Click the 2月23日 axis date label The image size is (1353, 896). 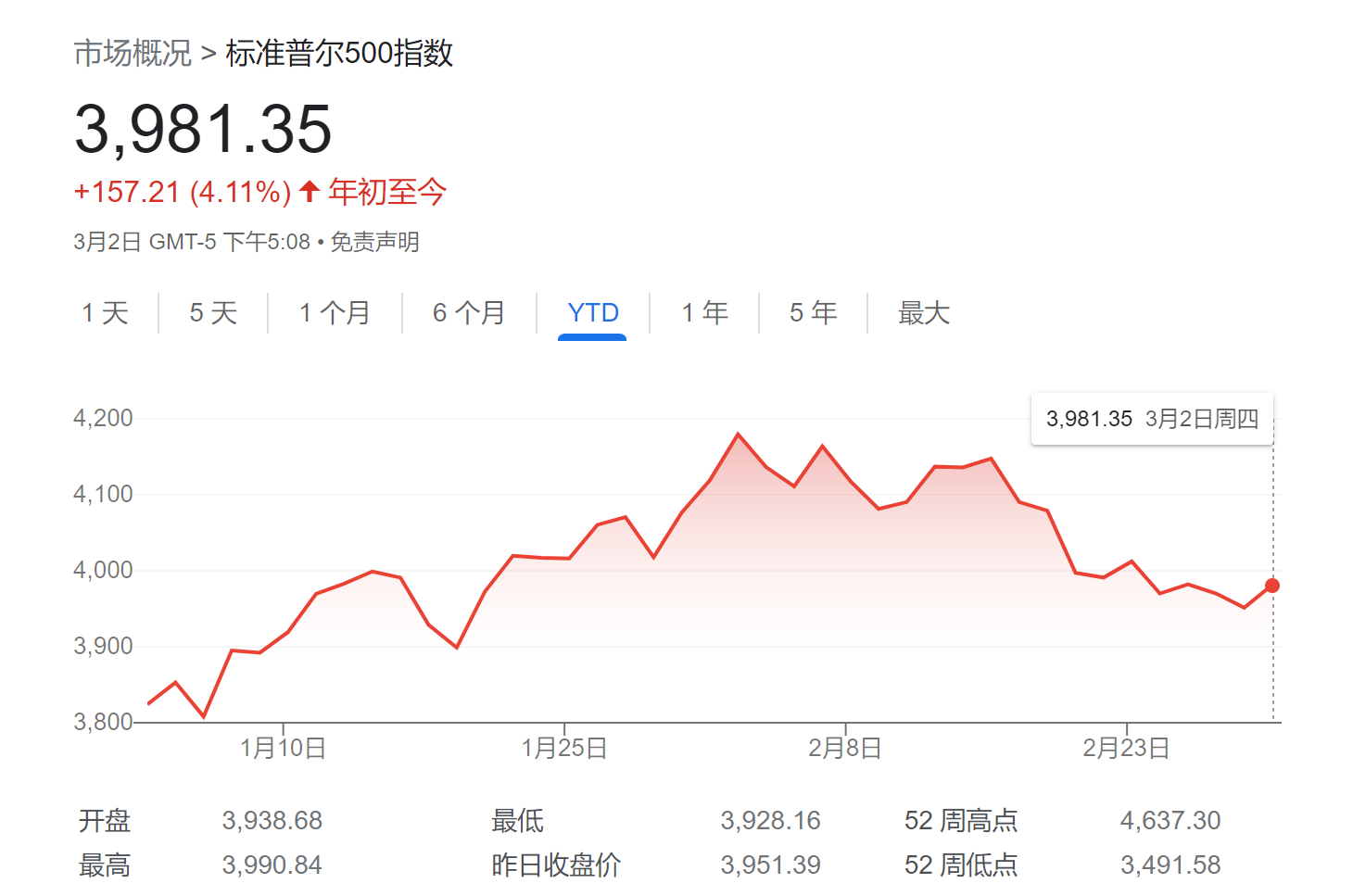coord(1127,748)
